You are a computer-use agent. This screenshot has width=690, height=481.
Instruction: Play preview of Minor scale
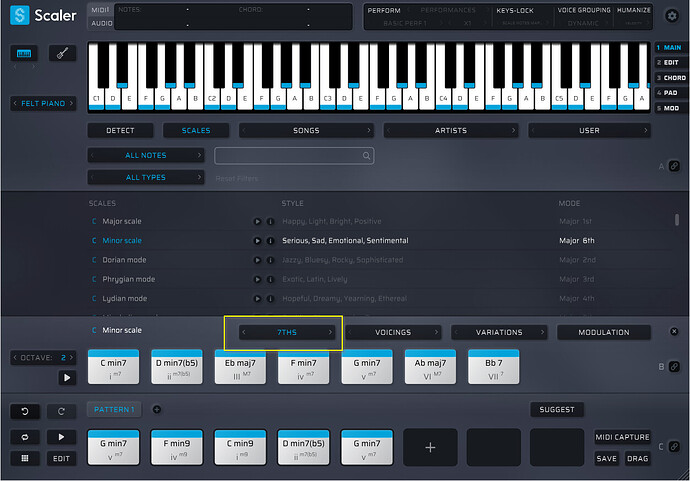[x=257, y=241]
